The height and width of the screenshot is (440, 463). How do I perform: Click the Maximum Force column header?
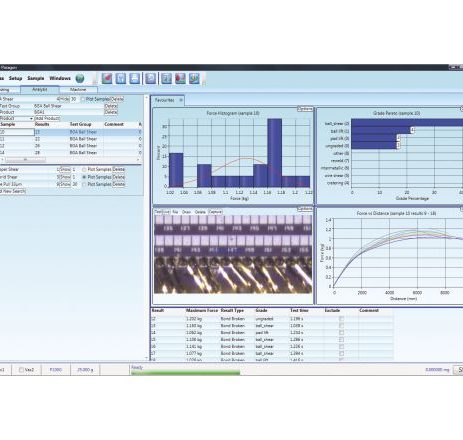click(x=202, y=310)
